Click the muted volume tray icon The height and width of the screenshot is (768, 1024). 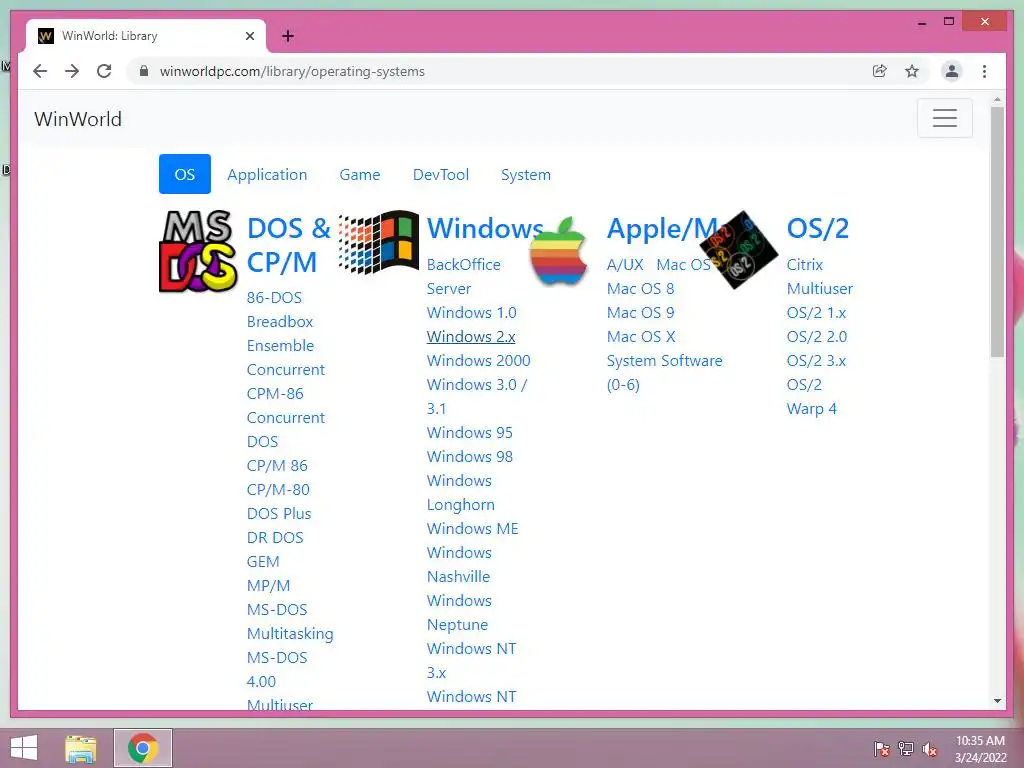click(929, 749)
